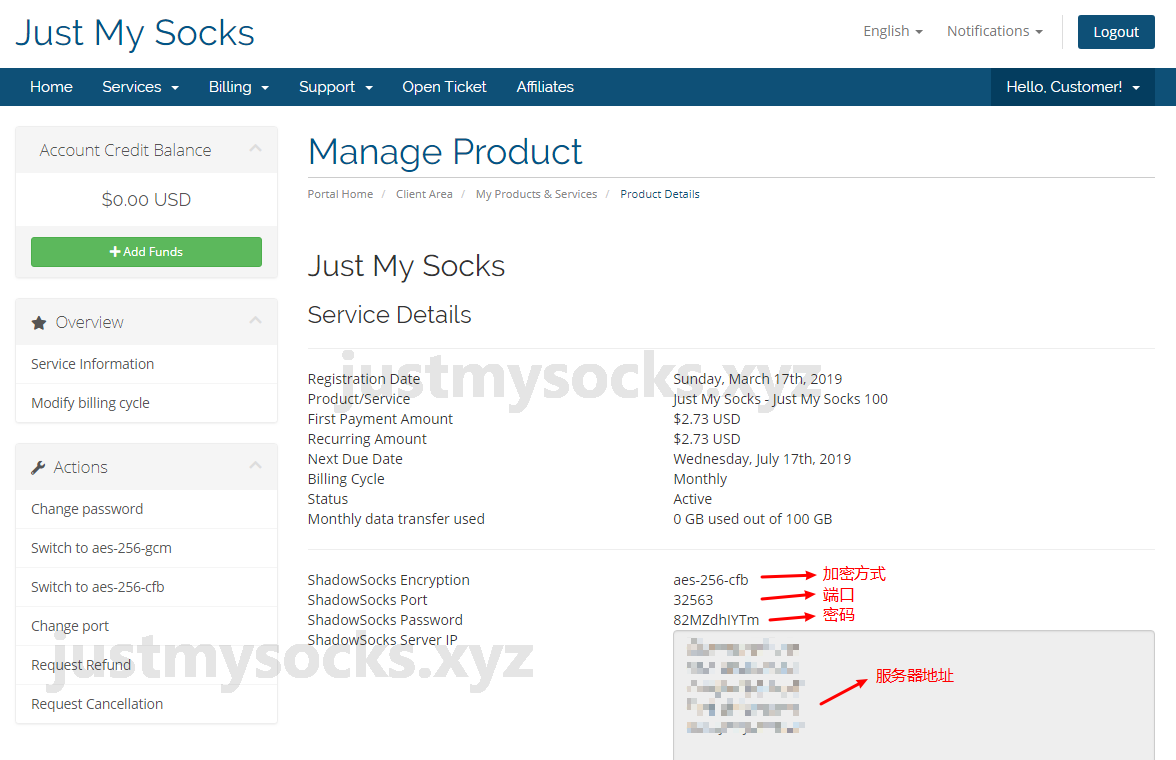Expand the Support menu
Image resolution: width=1176 pixels, height=760 pixels.
click(x=335, y=87)
